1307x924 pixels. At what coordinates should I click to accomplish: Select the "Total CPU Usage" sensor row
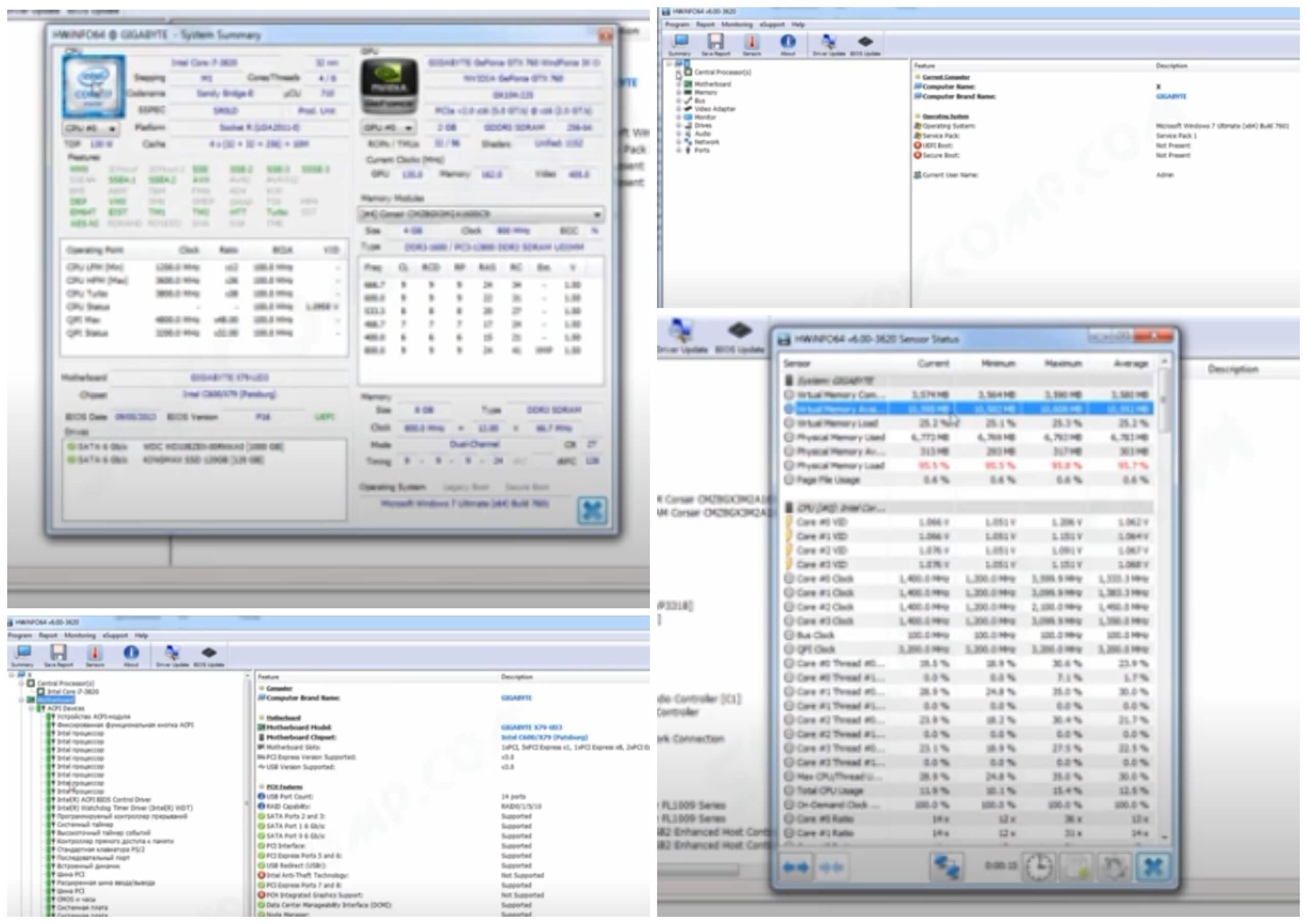coord(968,791)
